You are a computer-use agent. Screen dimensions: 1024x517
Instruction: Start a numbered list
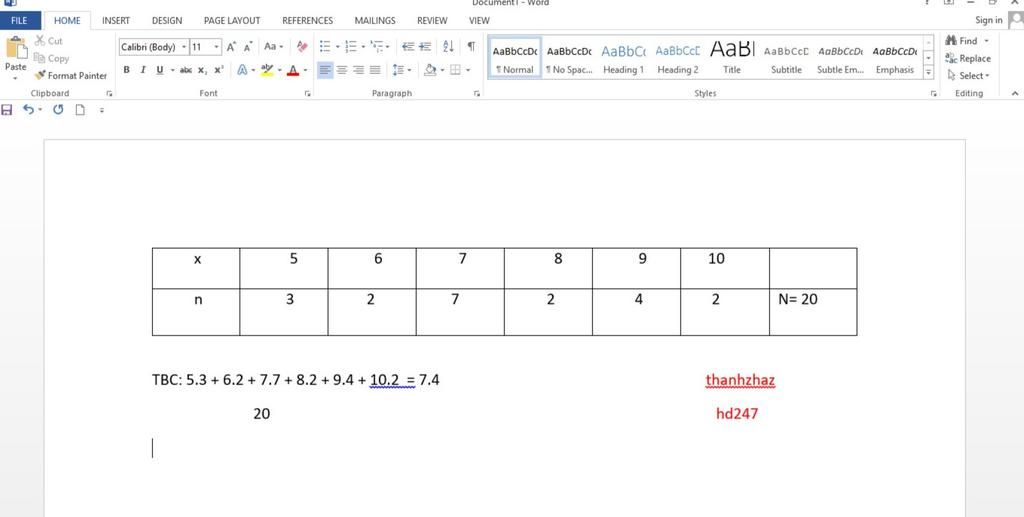coord(351,47)
